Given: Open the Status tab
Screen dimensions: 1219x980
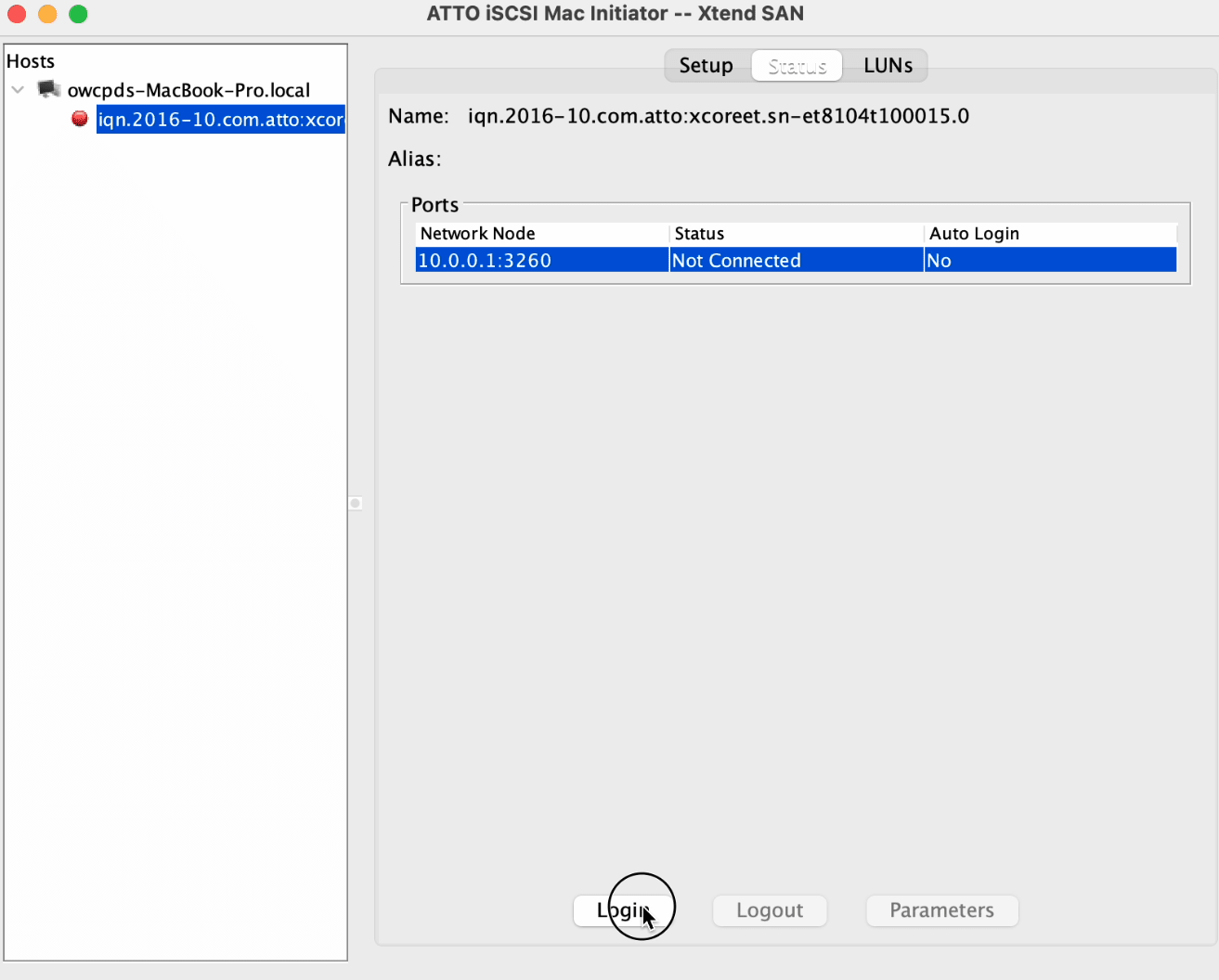Looking at the screenshot, I should (x=797, y=66).
